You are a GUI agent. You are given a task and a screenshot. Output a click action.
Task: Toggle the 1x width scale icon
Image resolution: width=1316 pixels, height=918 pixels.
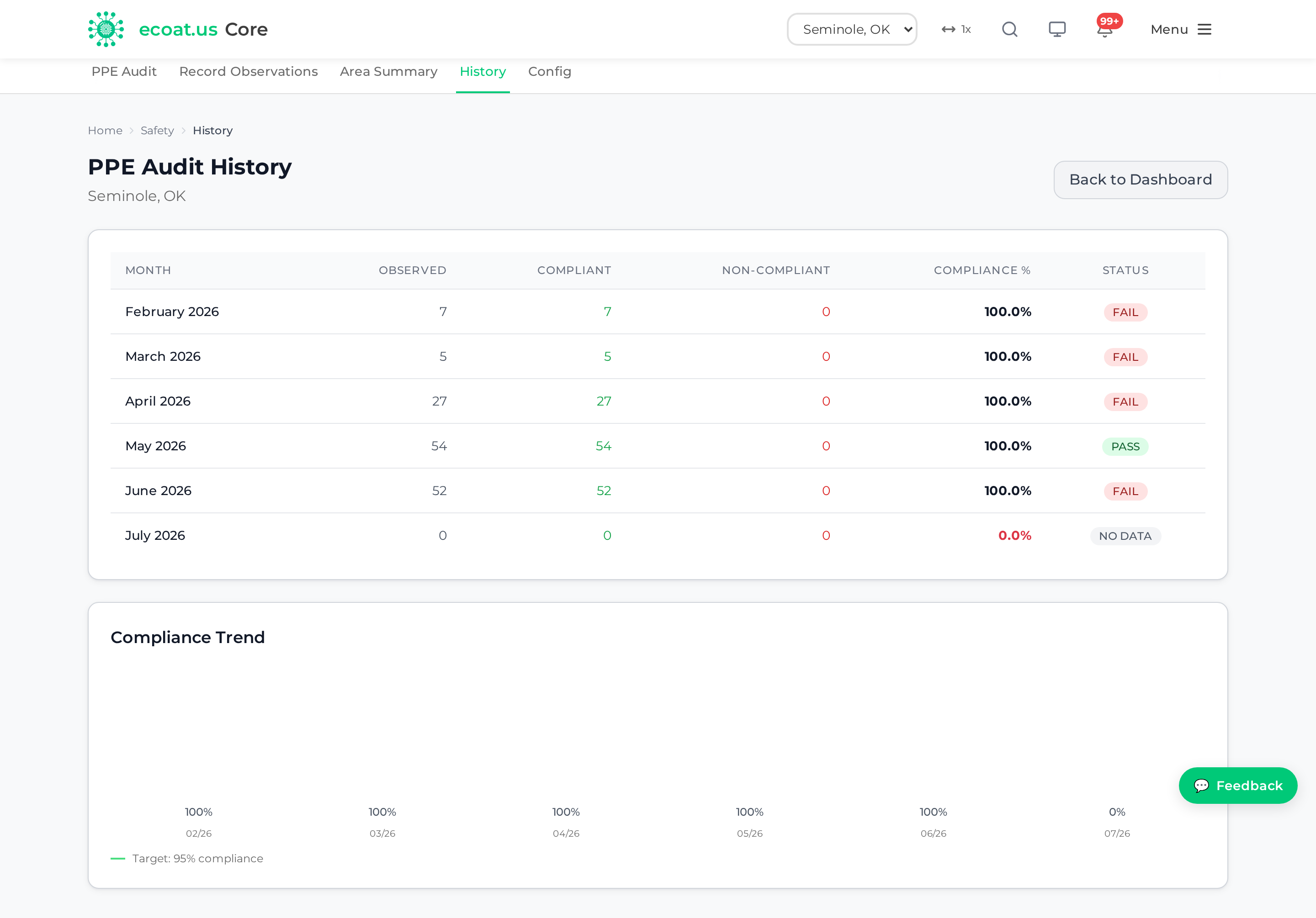(x=956, y=29)
